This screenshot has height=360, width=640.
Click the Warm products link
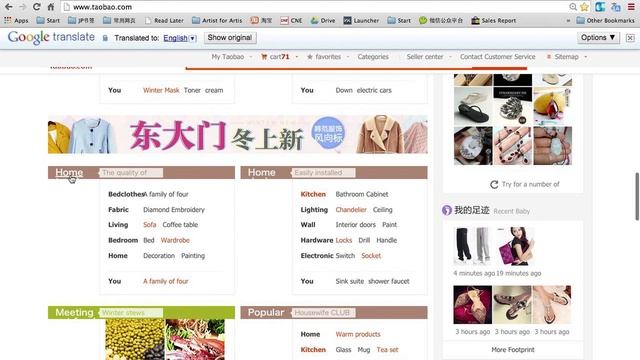point(358,334)
